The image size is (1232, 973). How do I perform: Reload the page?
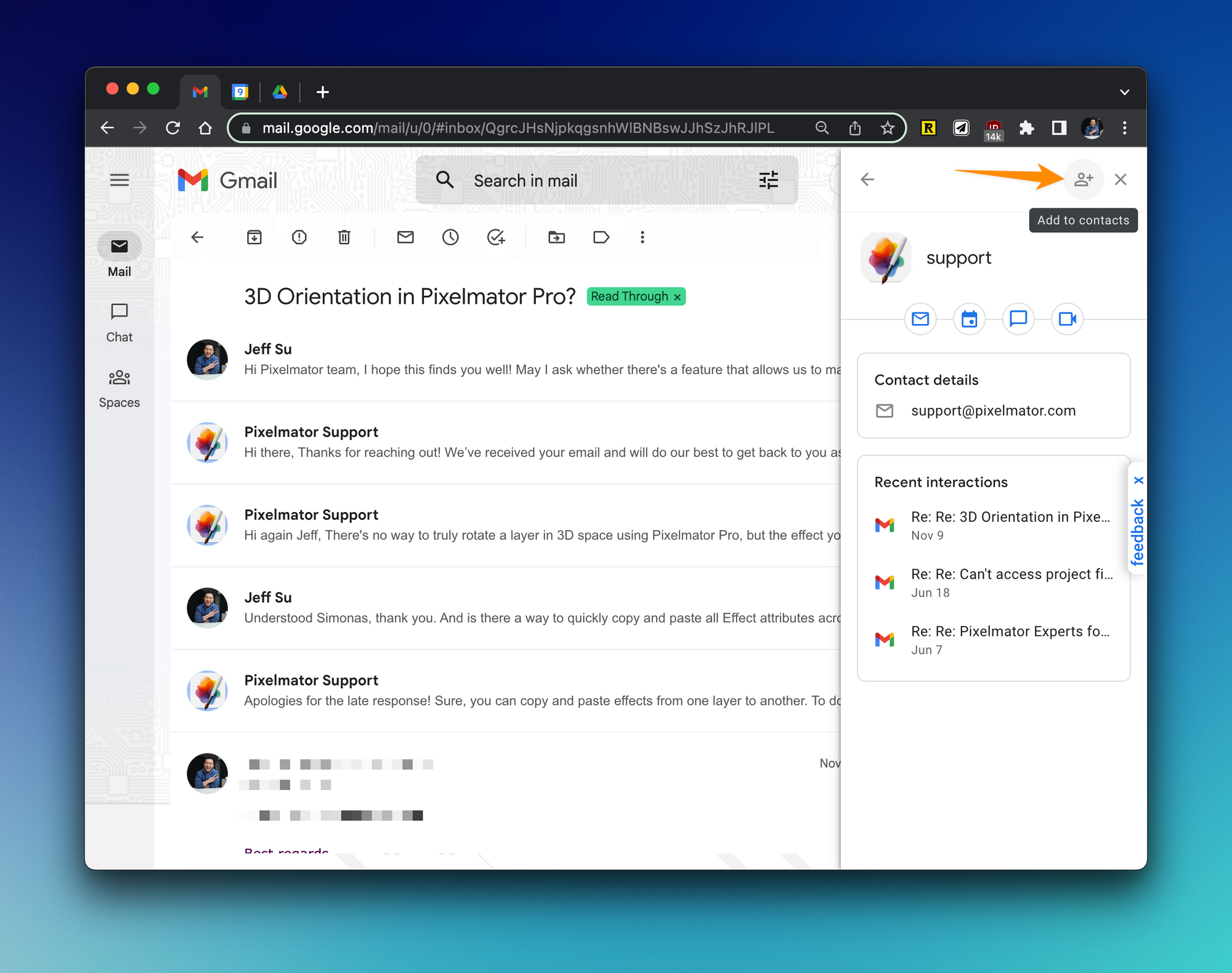tap(172, 128)
